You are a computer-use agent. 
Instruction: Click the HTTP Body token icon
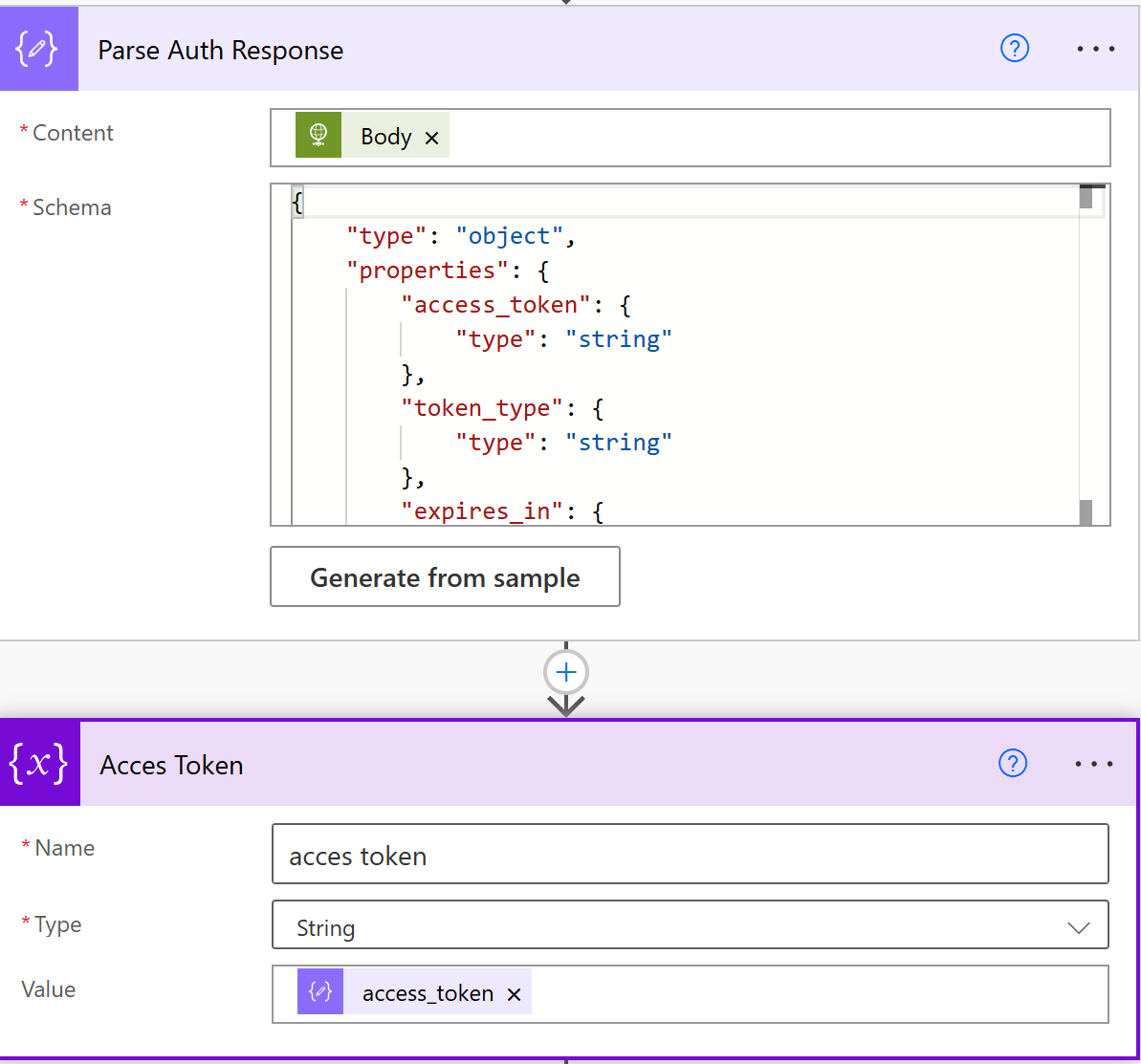click(318, 137)
